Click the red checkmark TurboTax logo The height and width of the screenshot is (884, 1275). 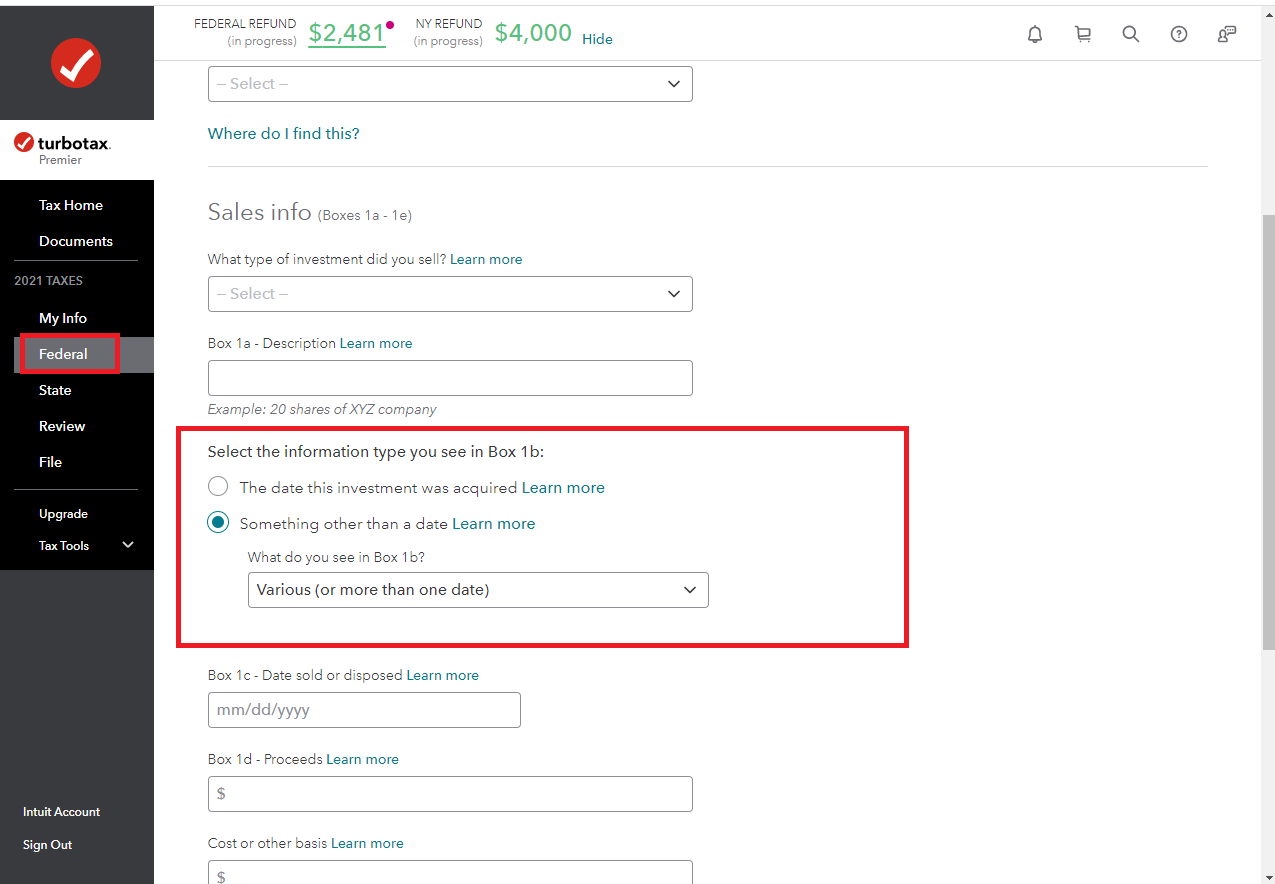pyautogui.click(x=76, y=64)
